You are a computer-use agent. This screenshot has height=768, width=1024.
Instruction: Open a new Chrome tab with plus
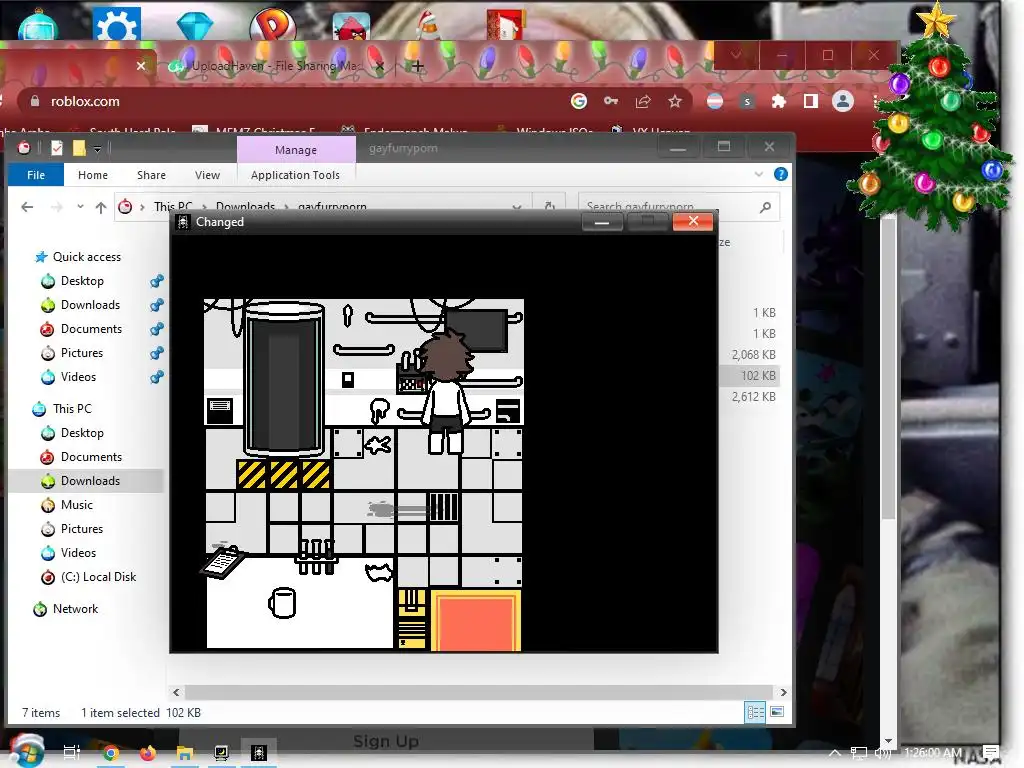[418, 66]
